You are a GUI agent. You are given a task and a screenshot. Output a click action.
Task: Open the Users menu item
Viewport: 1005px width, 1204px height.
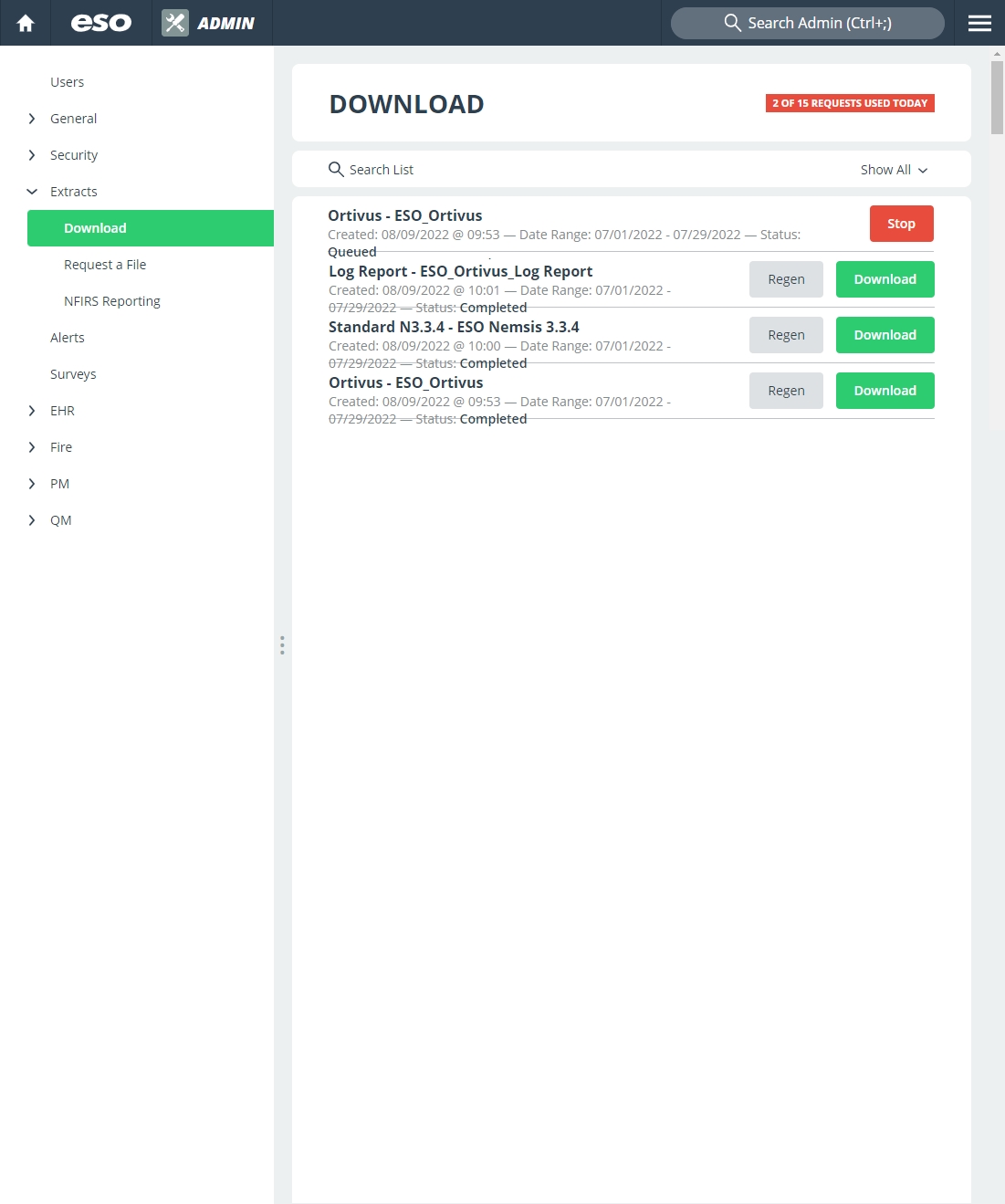click(67, 82)
